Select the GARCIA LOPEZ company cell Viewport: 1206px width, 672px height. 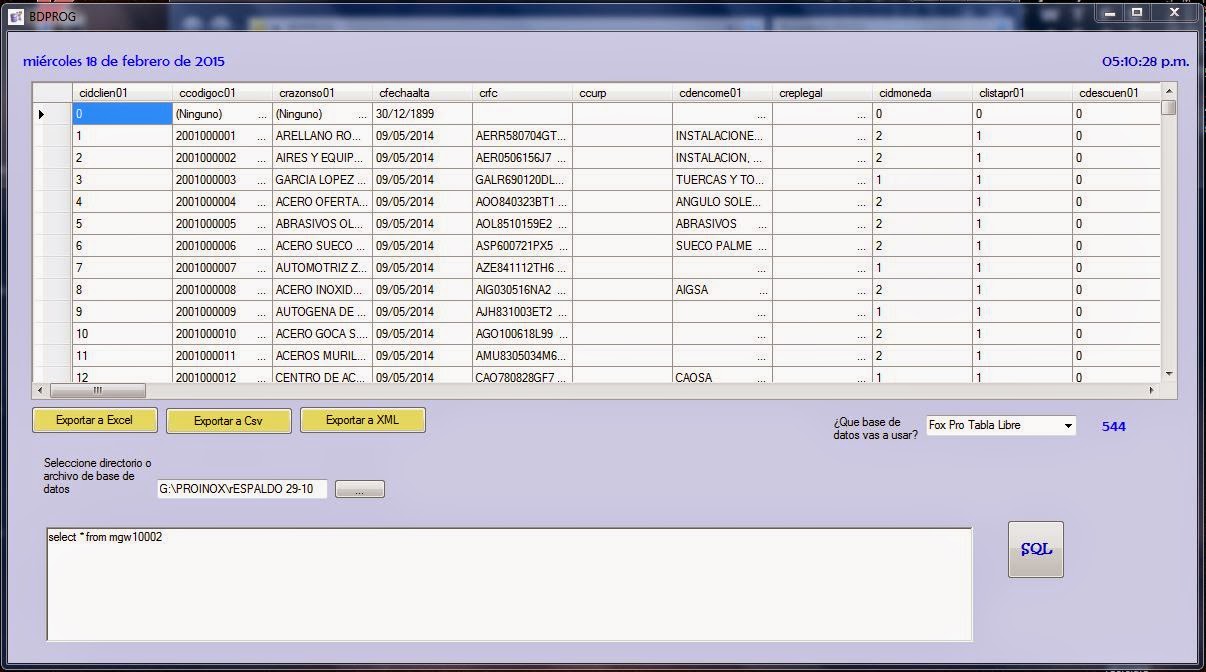322,180
